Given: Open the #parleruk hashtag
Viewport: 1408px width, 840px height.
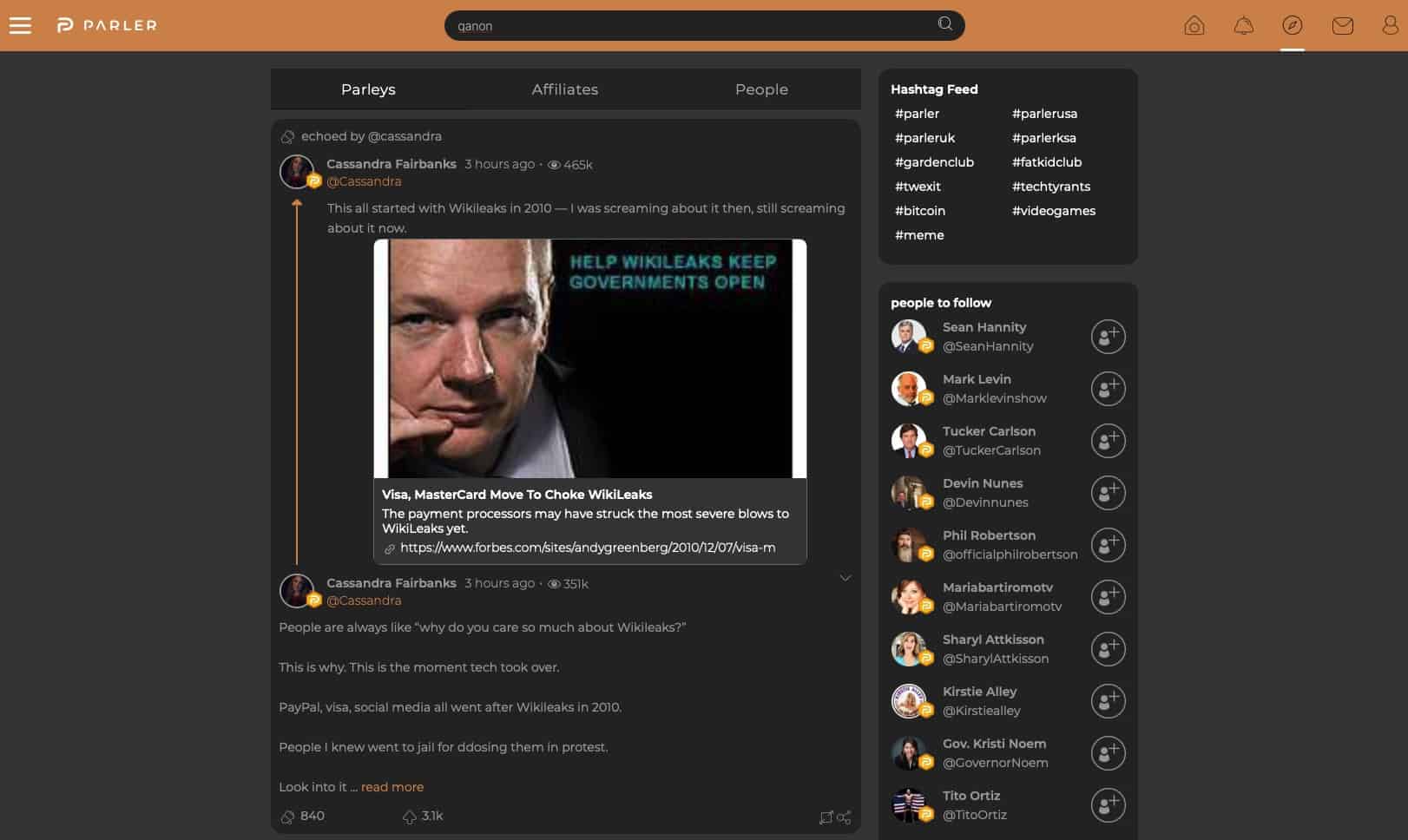Looking at the screenshot, I should [x=924, y=138].
